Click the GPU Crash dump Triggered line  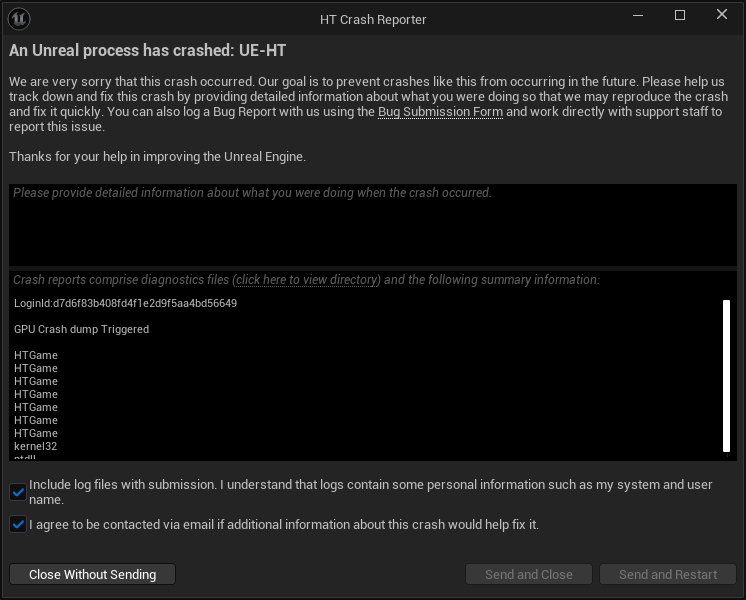[x=81, y=329]
